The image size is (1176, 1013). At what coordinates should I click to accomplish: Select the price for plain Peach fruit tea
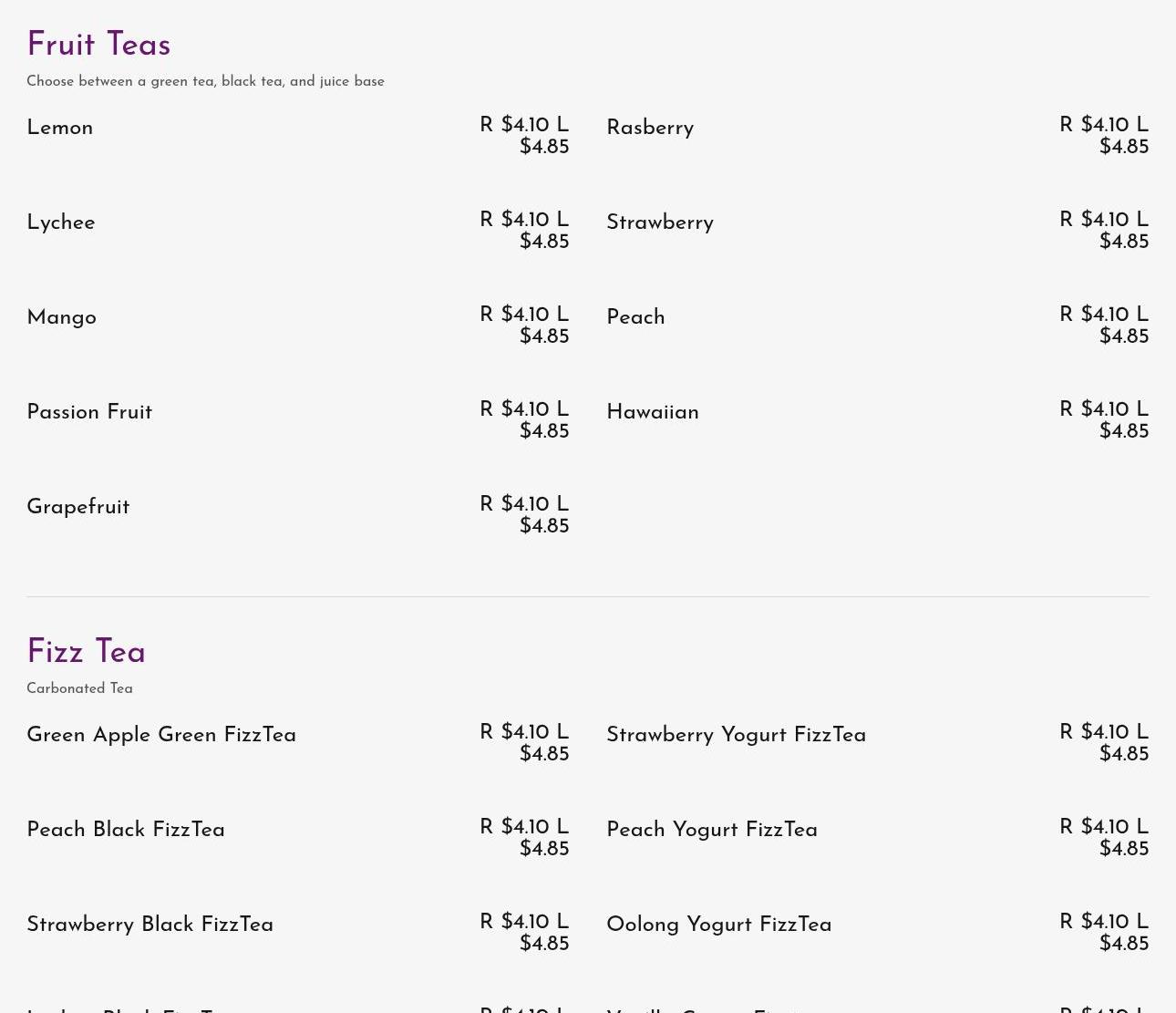coord(1104,326)
